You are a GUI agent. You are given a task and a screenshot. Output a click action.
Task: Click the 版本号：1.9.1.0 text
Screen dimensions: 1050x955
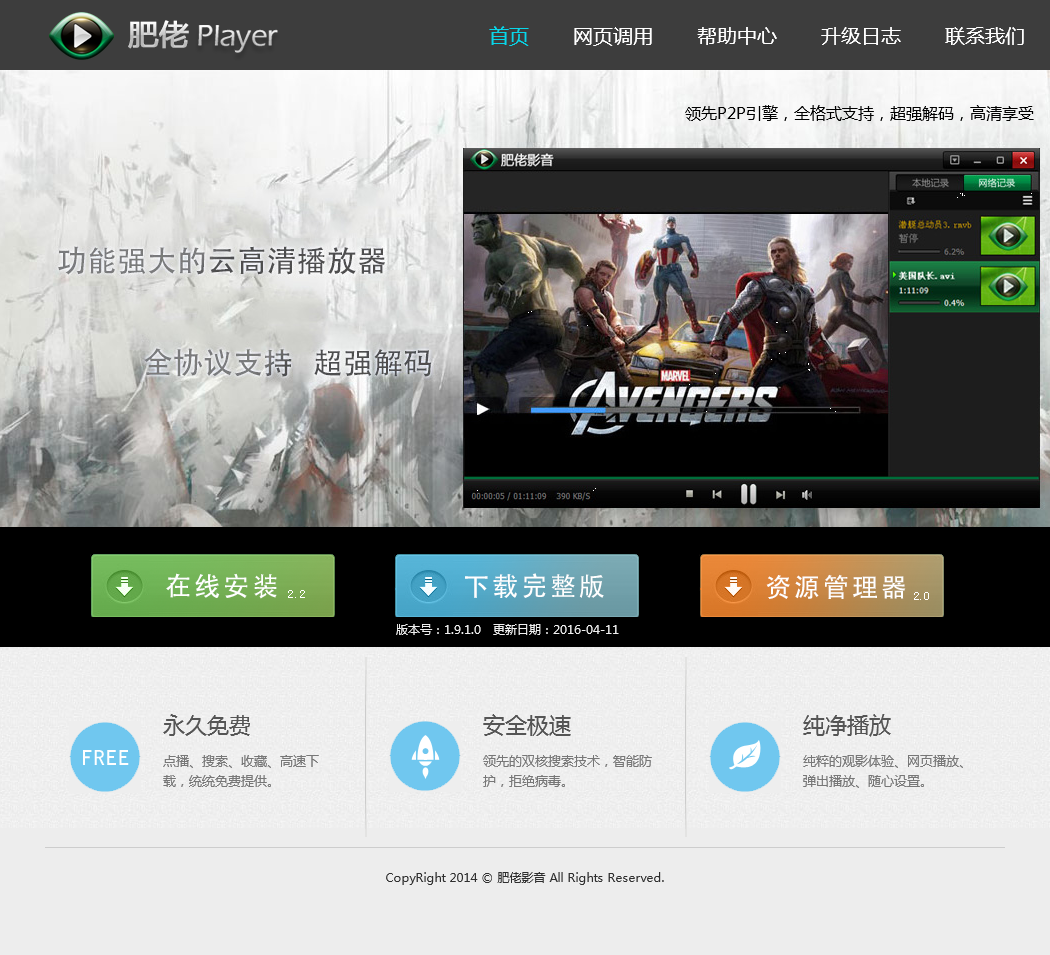[x=438, y=630]
